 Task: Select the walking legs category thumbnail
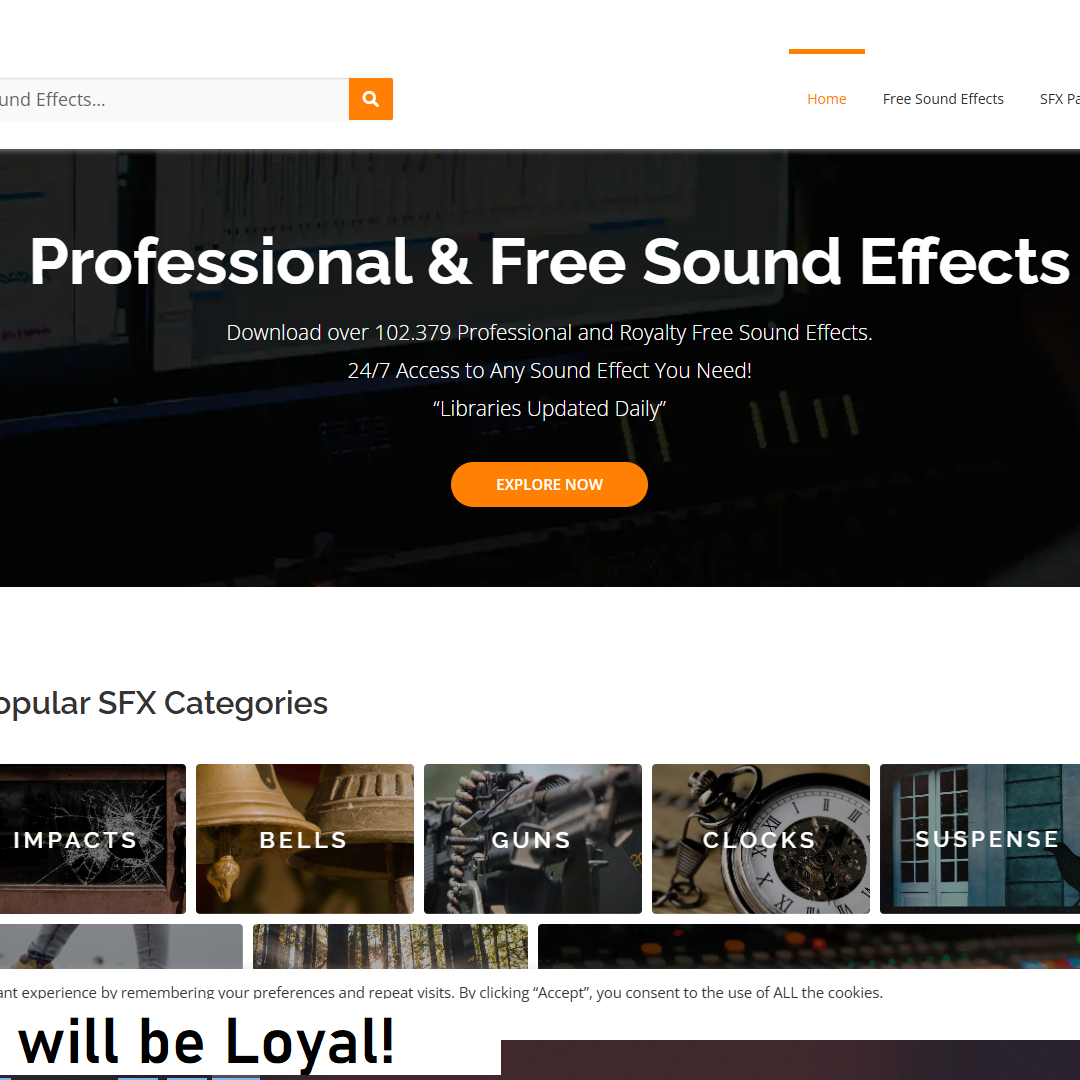coord(121,946)
